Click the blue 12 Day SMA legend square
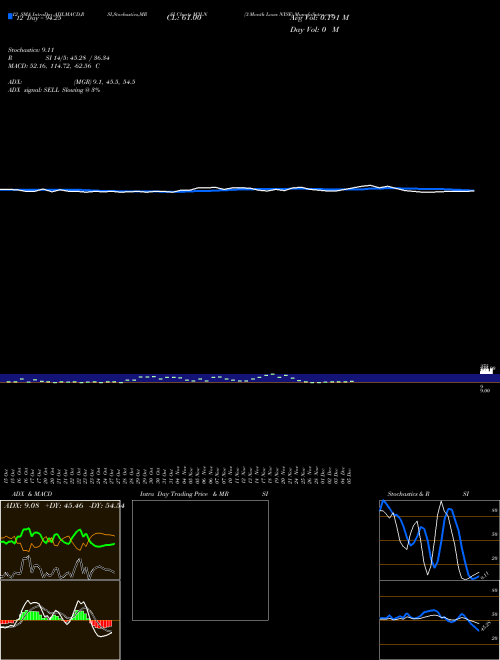 click(11, 17)
